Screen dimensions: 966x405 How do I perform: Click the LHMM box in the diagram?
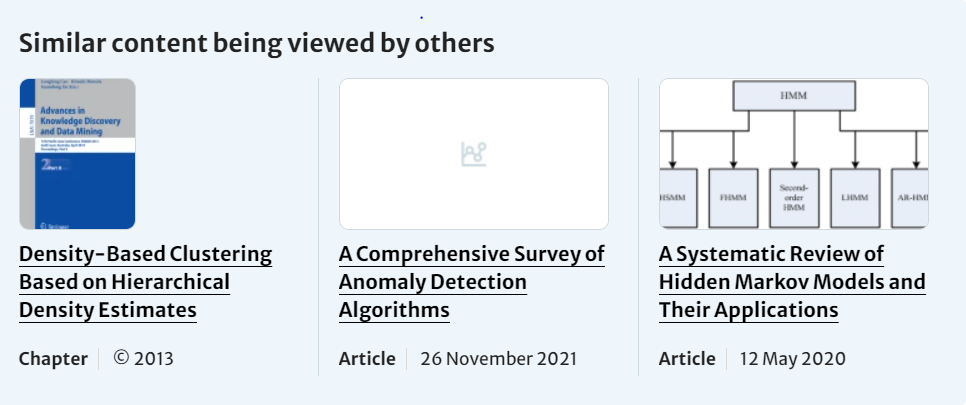[856, 197]
